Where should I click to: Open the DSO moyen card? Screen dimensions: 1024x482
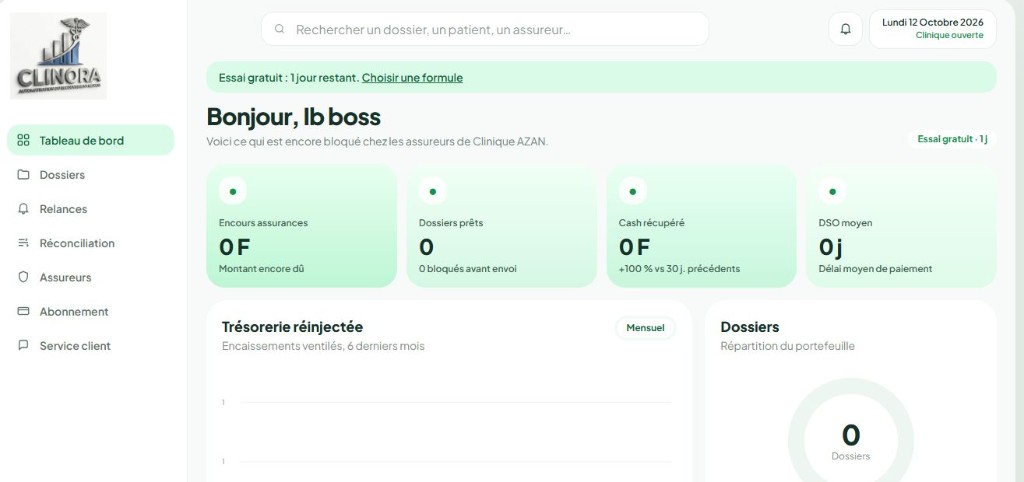(x=901, y=226)
